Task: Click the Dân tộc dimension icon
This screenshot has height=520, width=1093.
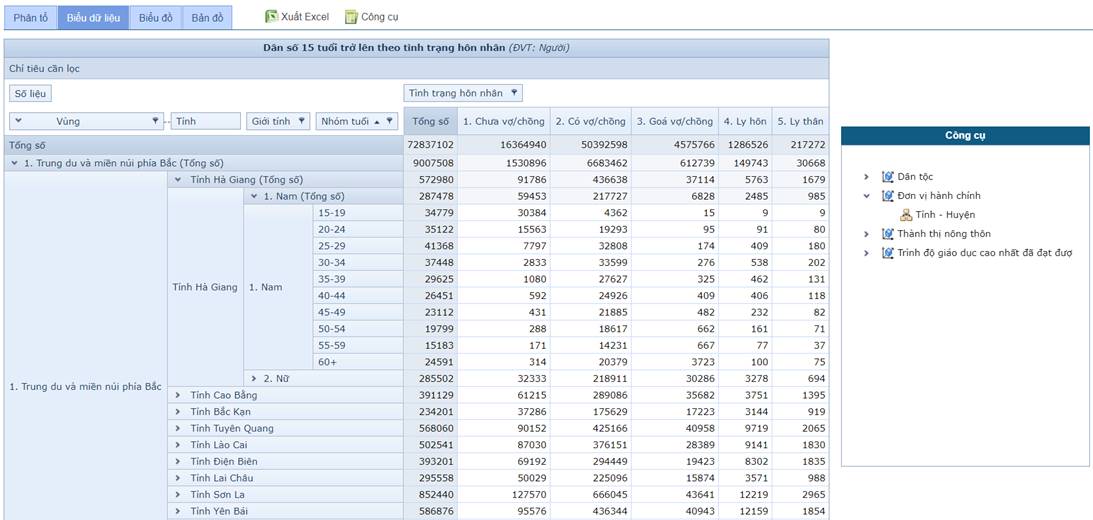Action: 888,177
